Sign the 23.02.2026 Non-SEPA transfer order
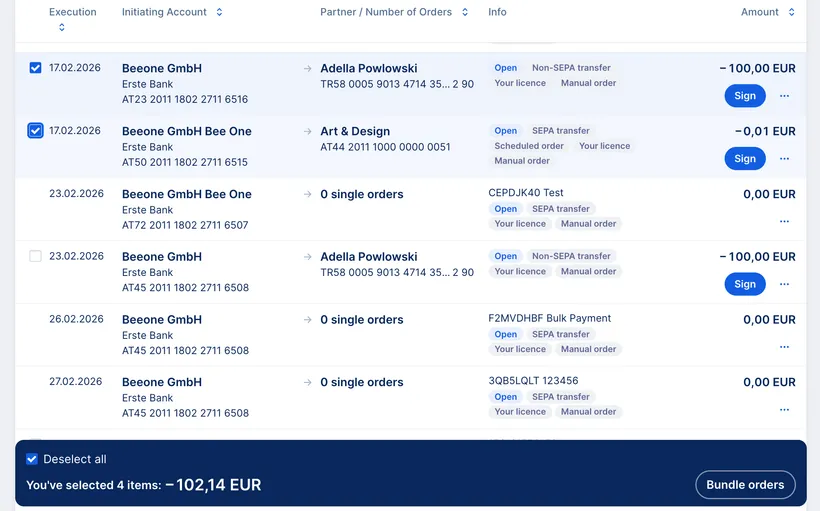This screenshot has height=511, width=820. [745, 284]
